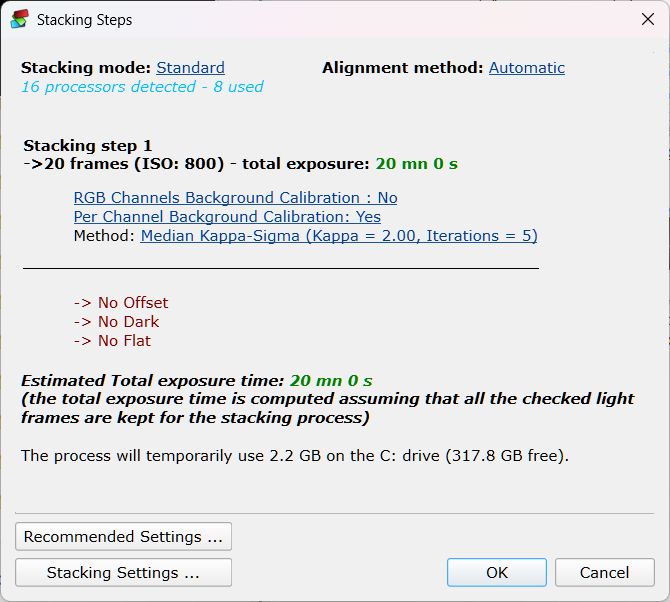Click the DeepSkyStacker icon in title bar

tap(19, 19)
